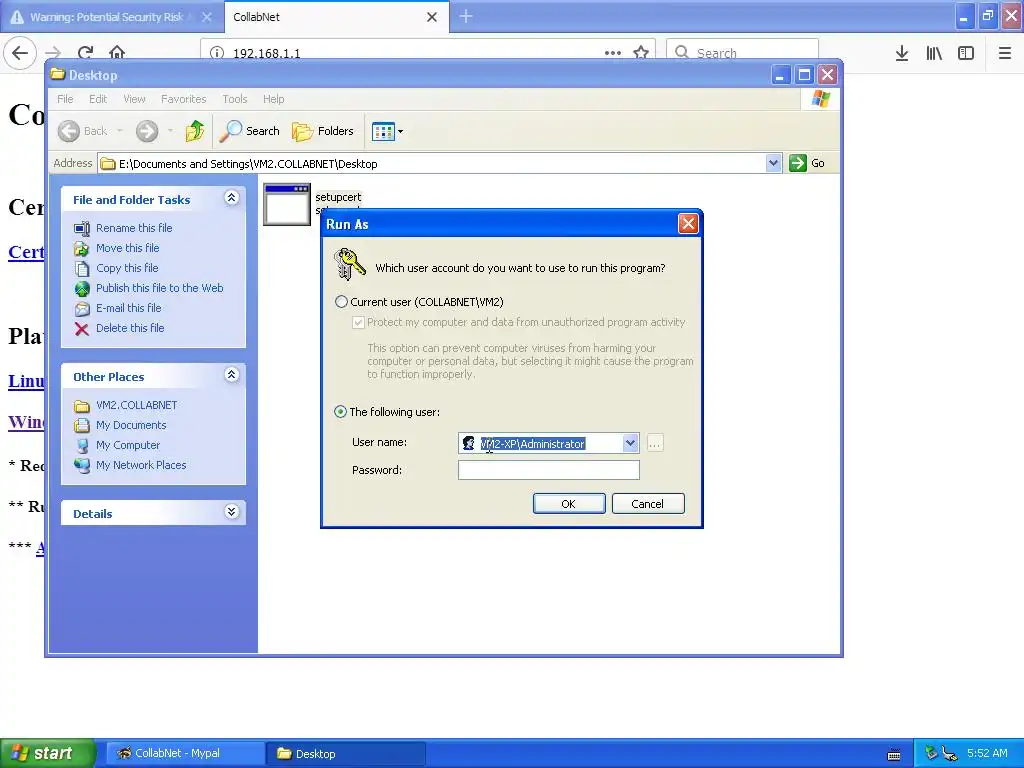Open the File menu in Explorer
Viewport: 1024px width, 768px height.
(x=65, y=99)
